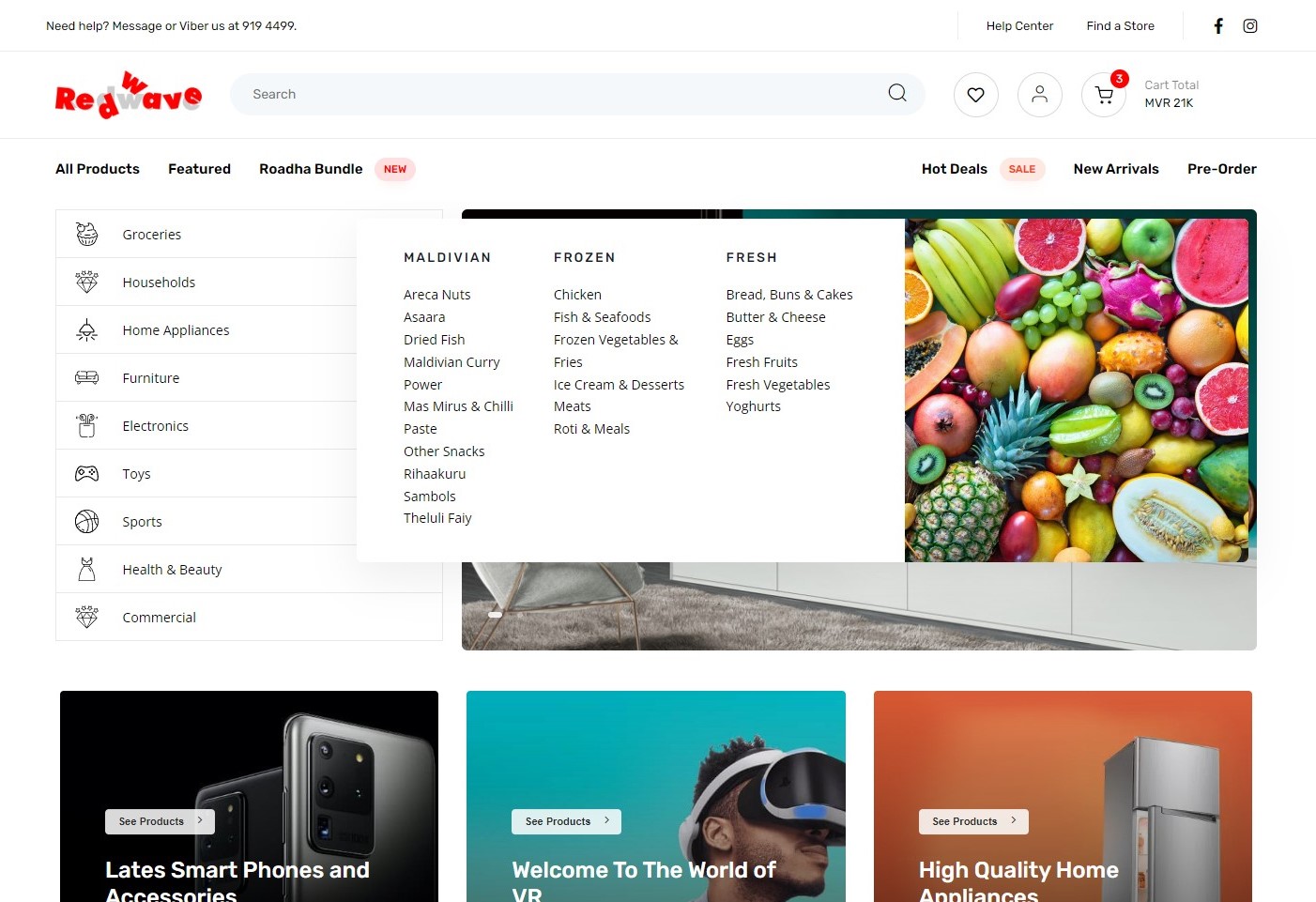The width and height of the screenshot is (1316, 902).
Task: Open Eggs subcategory
Action: [x=740, y=340]
